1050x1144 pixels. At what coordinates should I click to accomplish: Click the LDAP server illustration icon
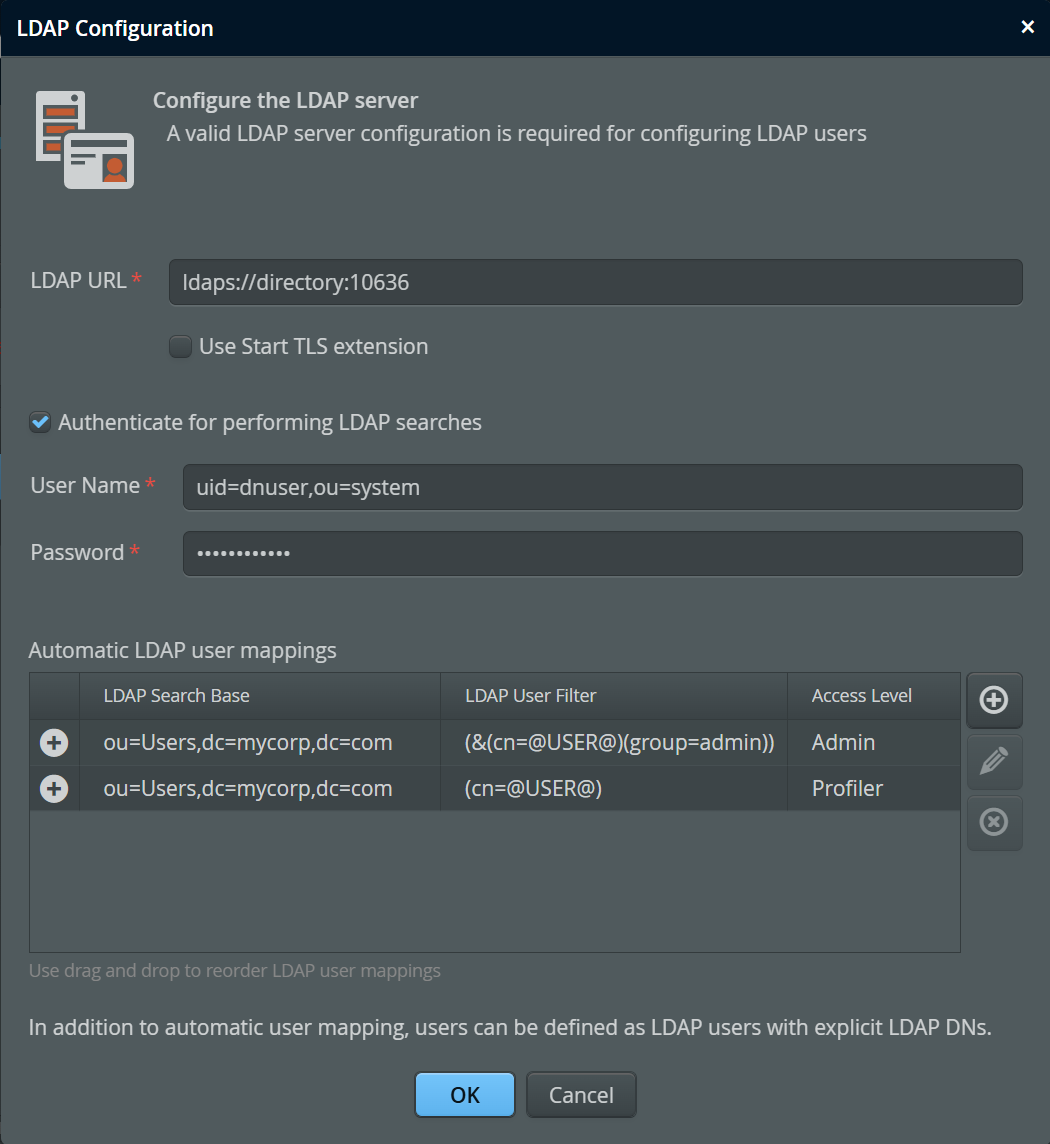coord(85,140)
